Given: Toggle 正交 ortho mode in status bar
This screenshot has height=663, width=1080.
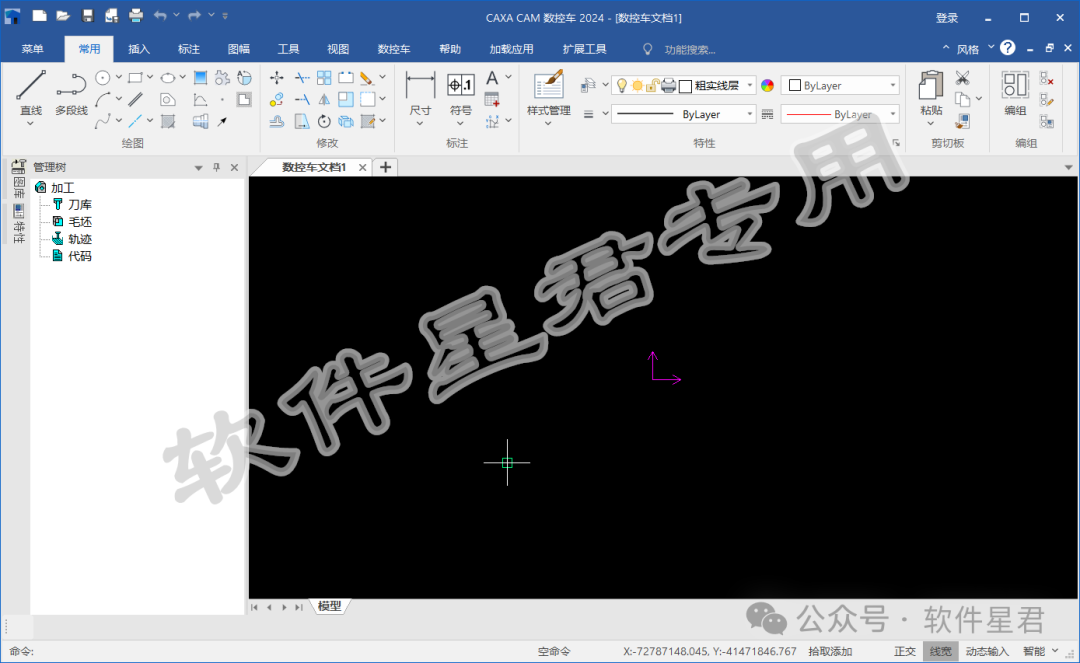Looking at the screenshot, I should pos(904,651).
